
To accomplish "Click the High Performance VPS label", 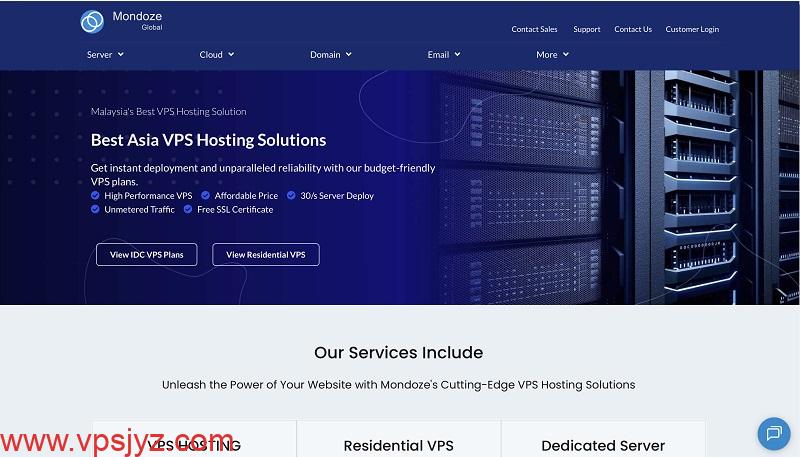I will (x=148, y=195).
